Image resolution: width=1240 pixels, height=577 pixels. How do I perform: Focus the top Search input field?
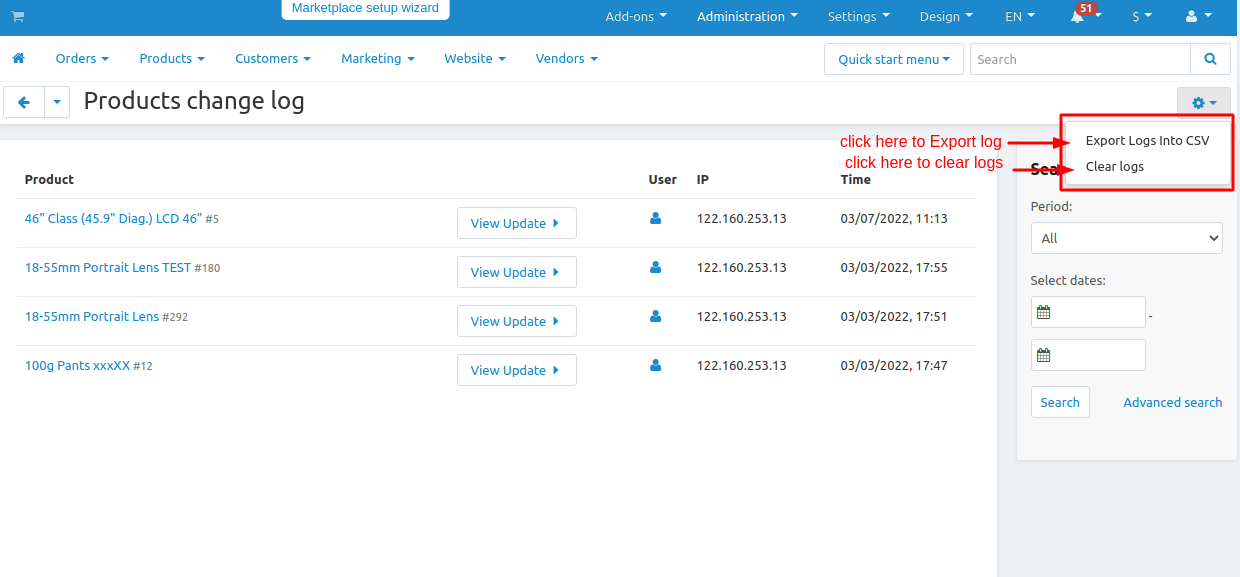(1080, 59)
